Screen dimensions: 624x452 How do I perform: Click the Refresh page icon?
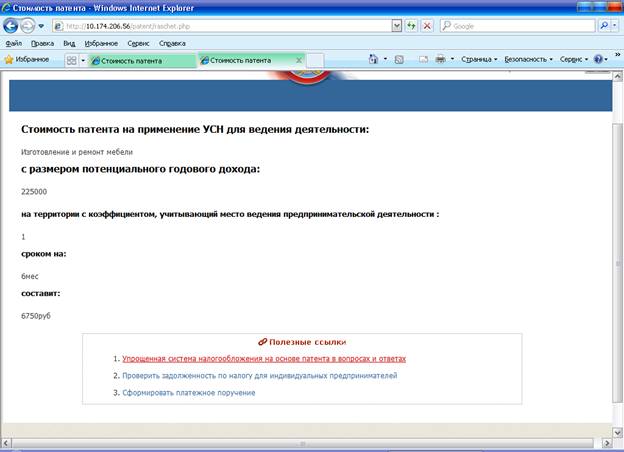(409, 26)
